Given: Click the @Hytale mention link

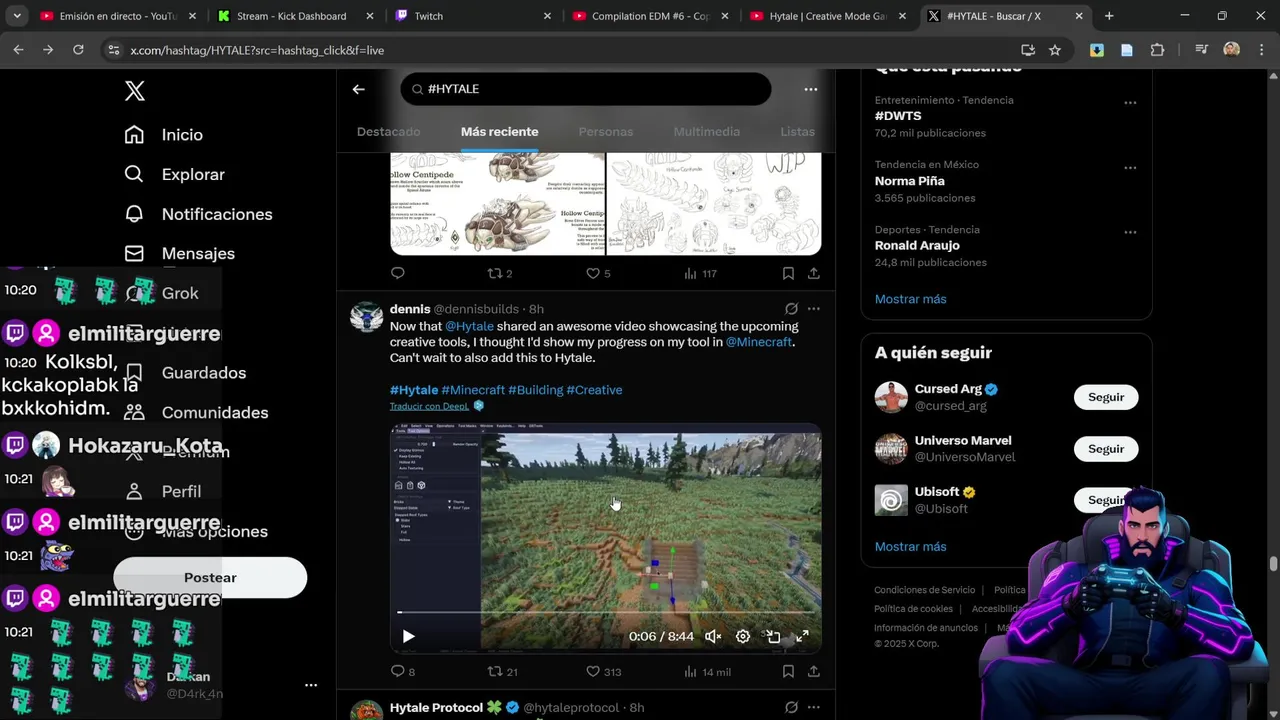Looking at the screenshot, I should pyautogui.click(x=469, y=326).
